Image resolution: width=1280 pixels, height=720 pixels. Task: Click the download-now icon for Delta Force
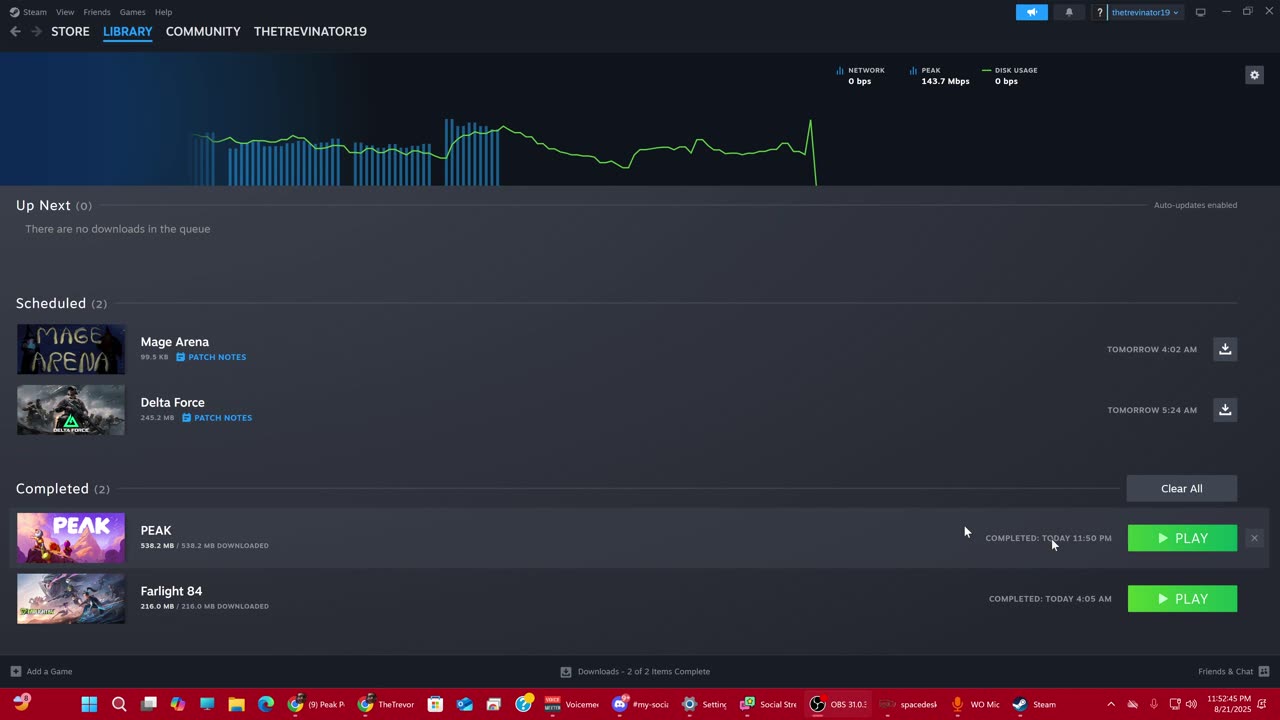1225,410
